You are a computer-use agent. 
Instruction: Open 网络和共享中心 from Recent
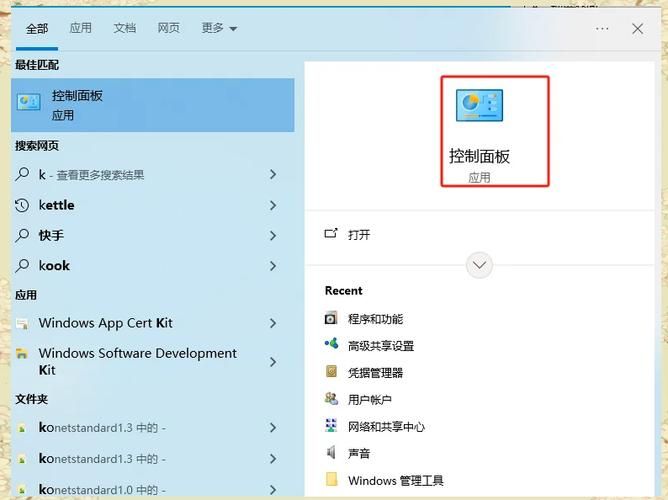click(x=386, y=426)
